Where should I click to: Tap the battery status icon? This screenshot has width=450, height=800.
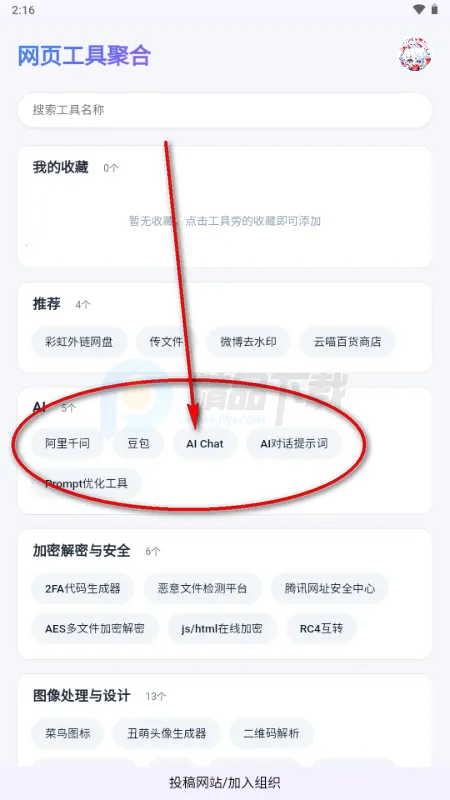point(435,10)
